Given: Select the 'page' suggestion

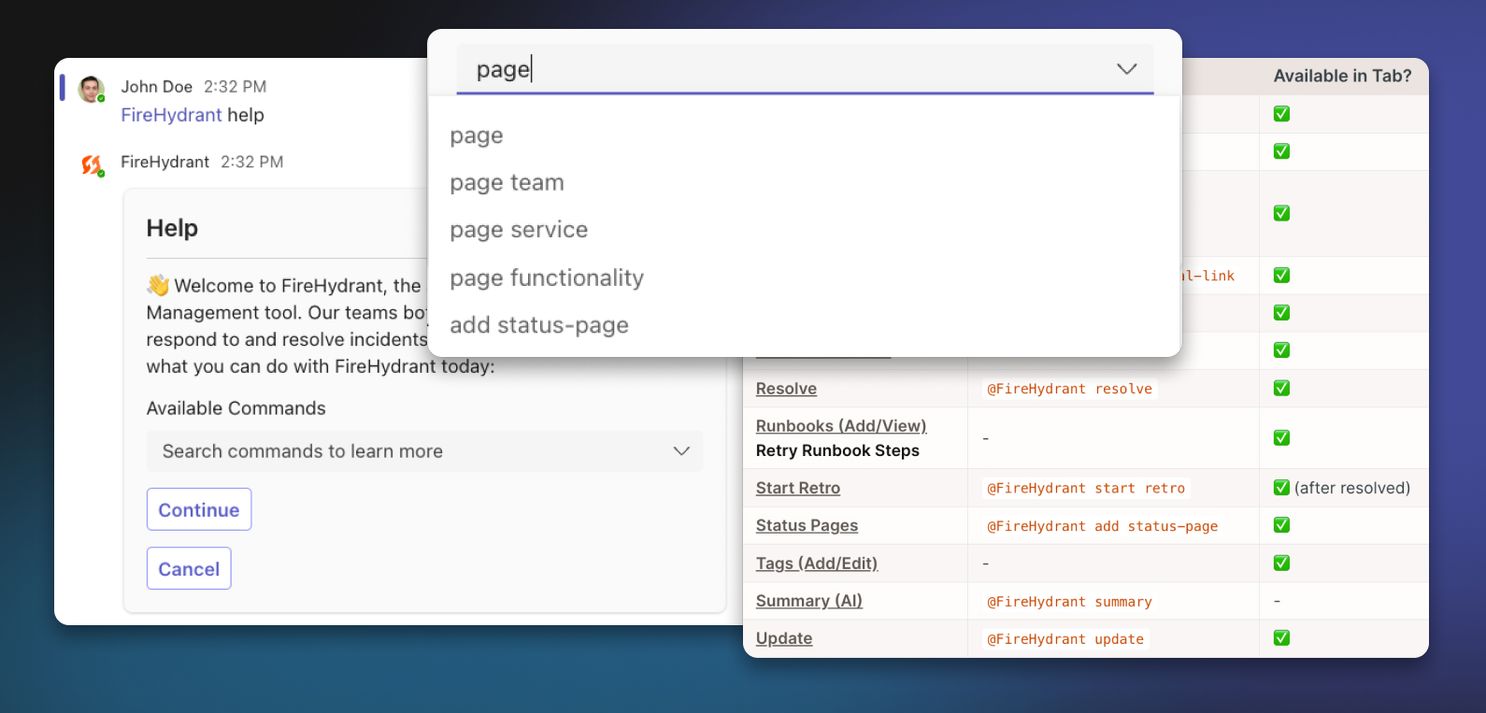Looking at the screenshot, I should 476,135.
